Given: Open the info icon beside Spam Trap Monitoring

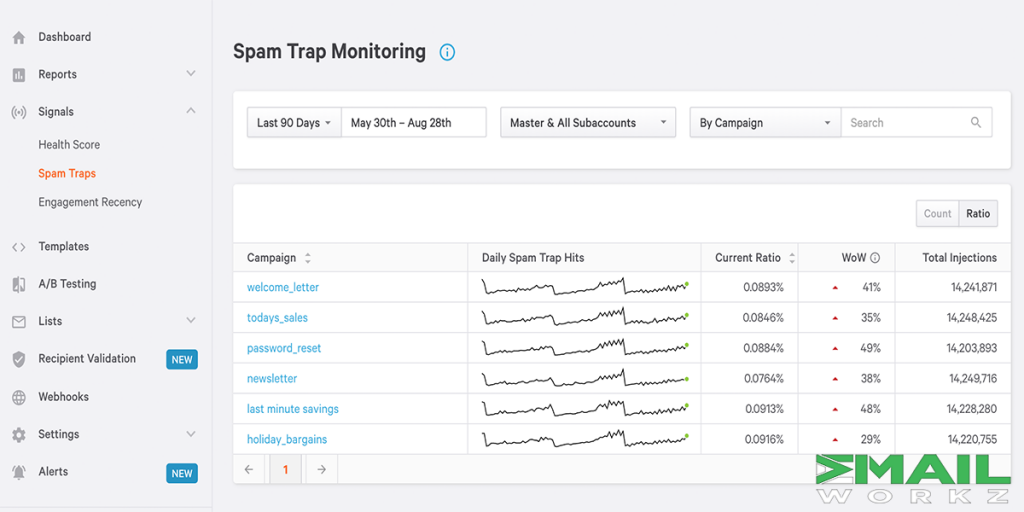Looking at the screenshot, I should 447,53.
